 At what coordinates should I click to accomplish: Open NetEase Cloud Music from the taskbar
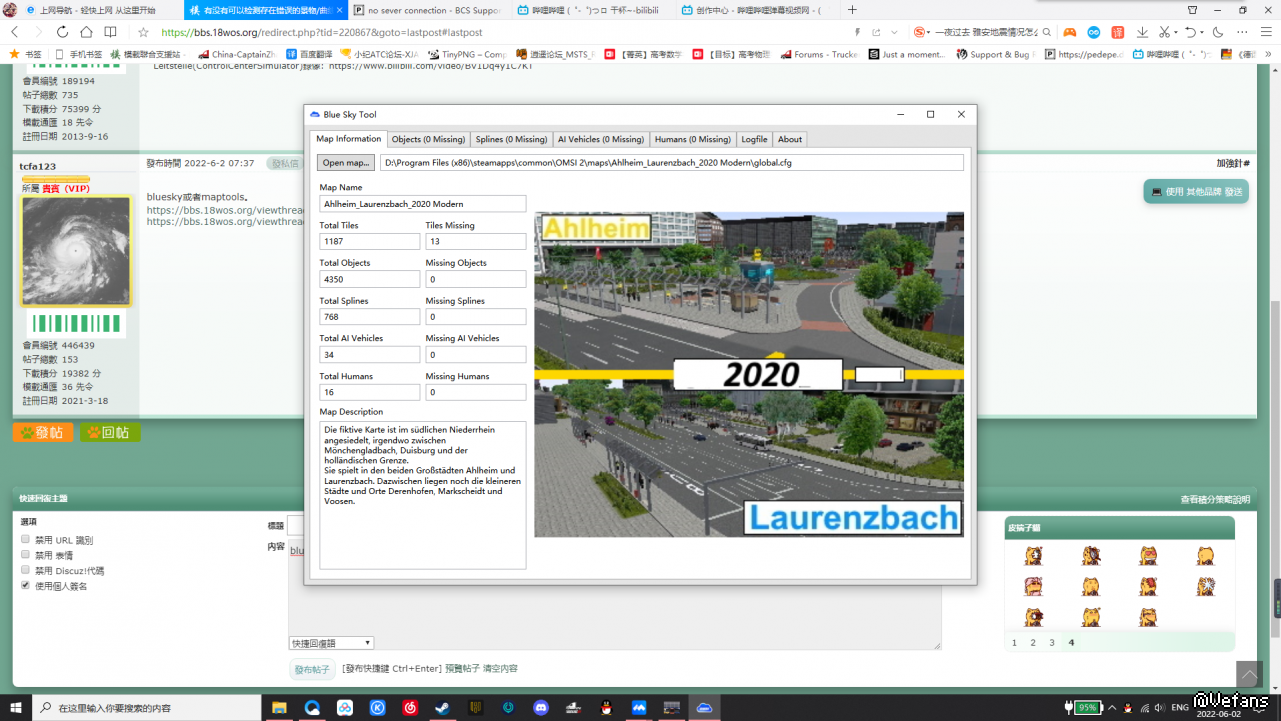click(410, 707)
